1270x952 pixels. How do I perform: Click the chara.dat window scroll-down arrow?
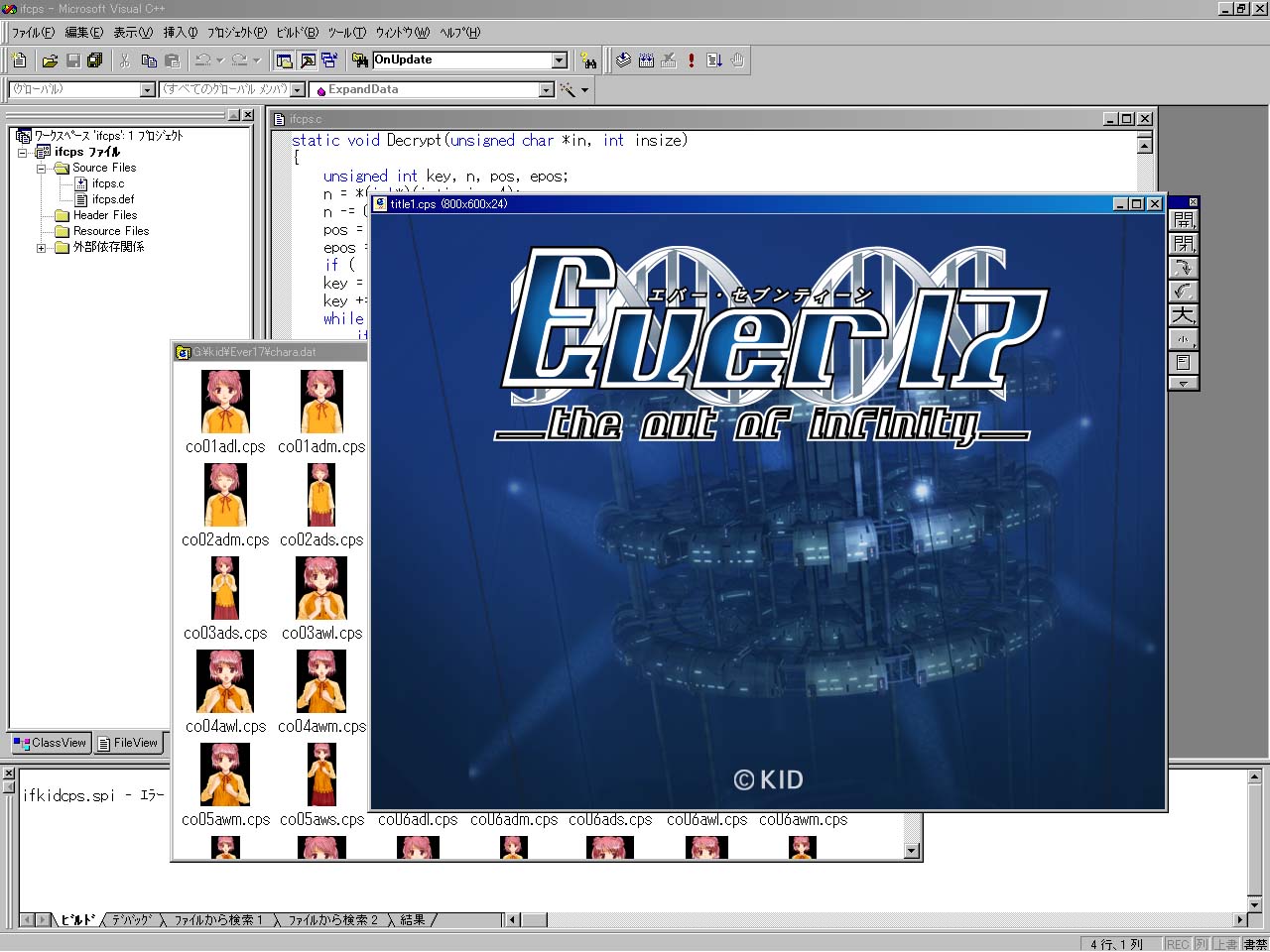point(912,850)
